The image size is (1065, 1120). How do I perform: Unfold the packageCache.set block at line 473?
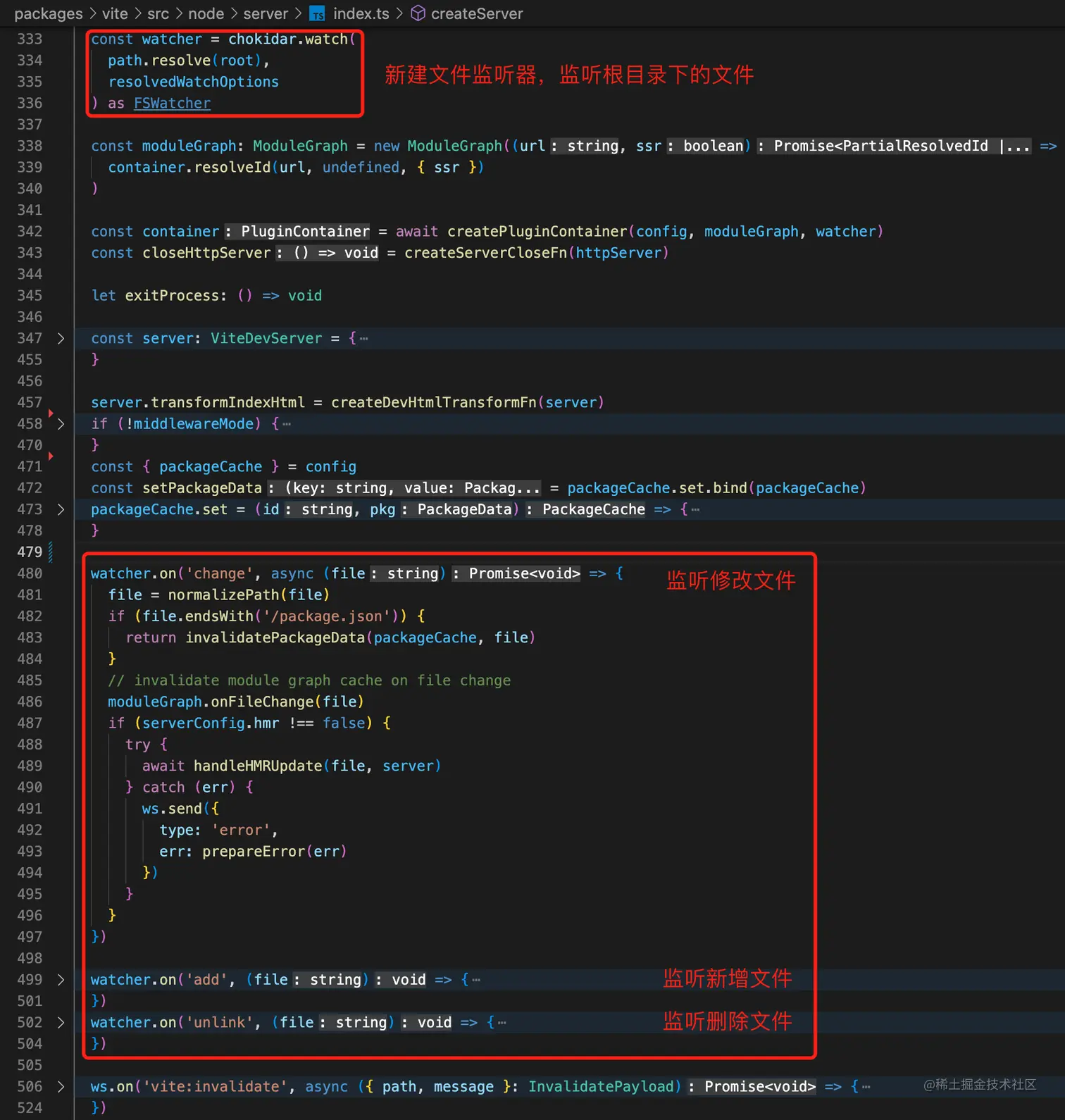[61, 509]
